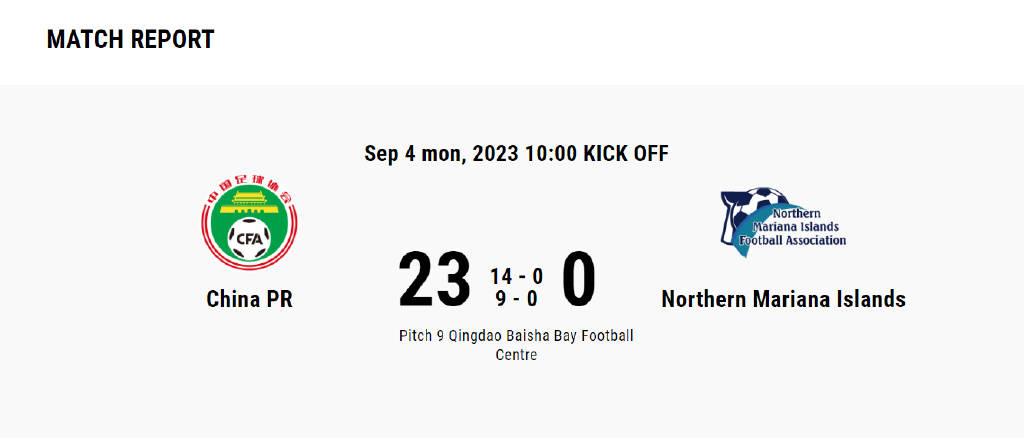Click the Northern Mariana Islands Football Association logo
The width and height of the screenshot is (1024, 438).
click(x=783, y=222)
